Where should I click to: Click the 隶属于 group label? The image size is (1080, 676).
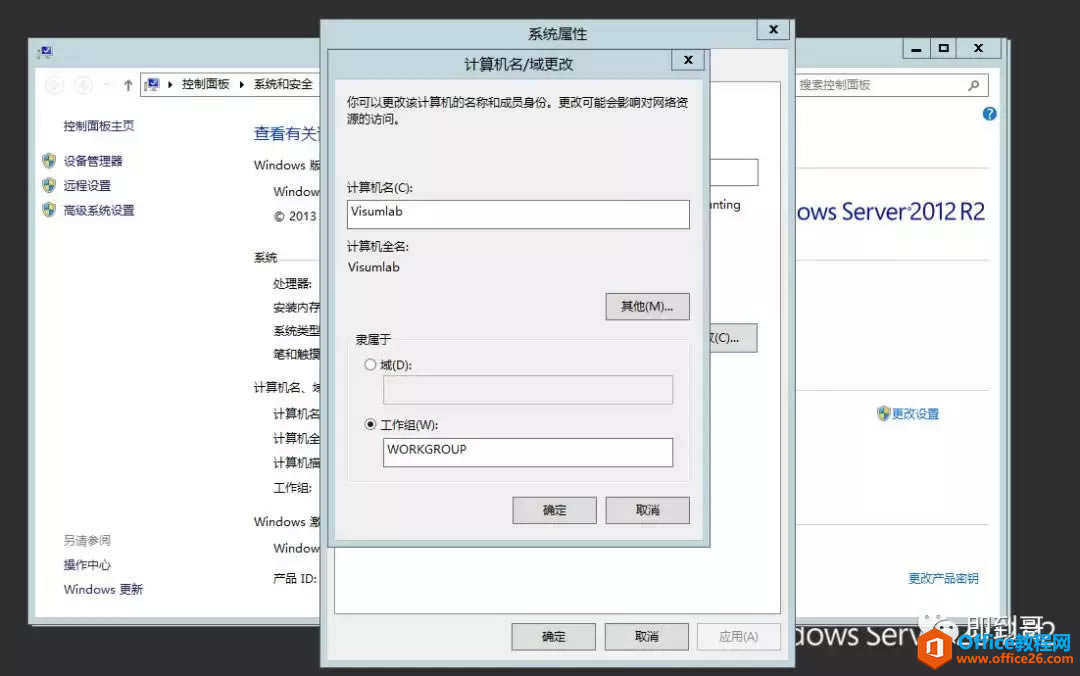point(373,339)
